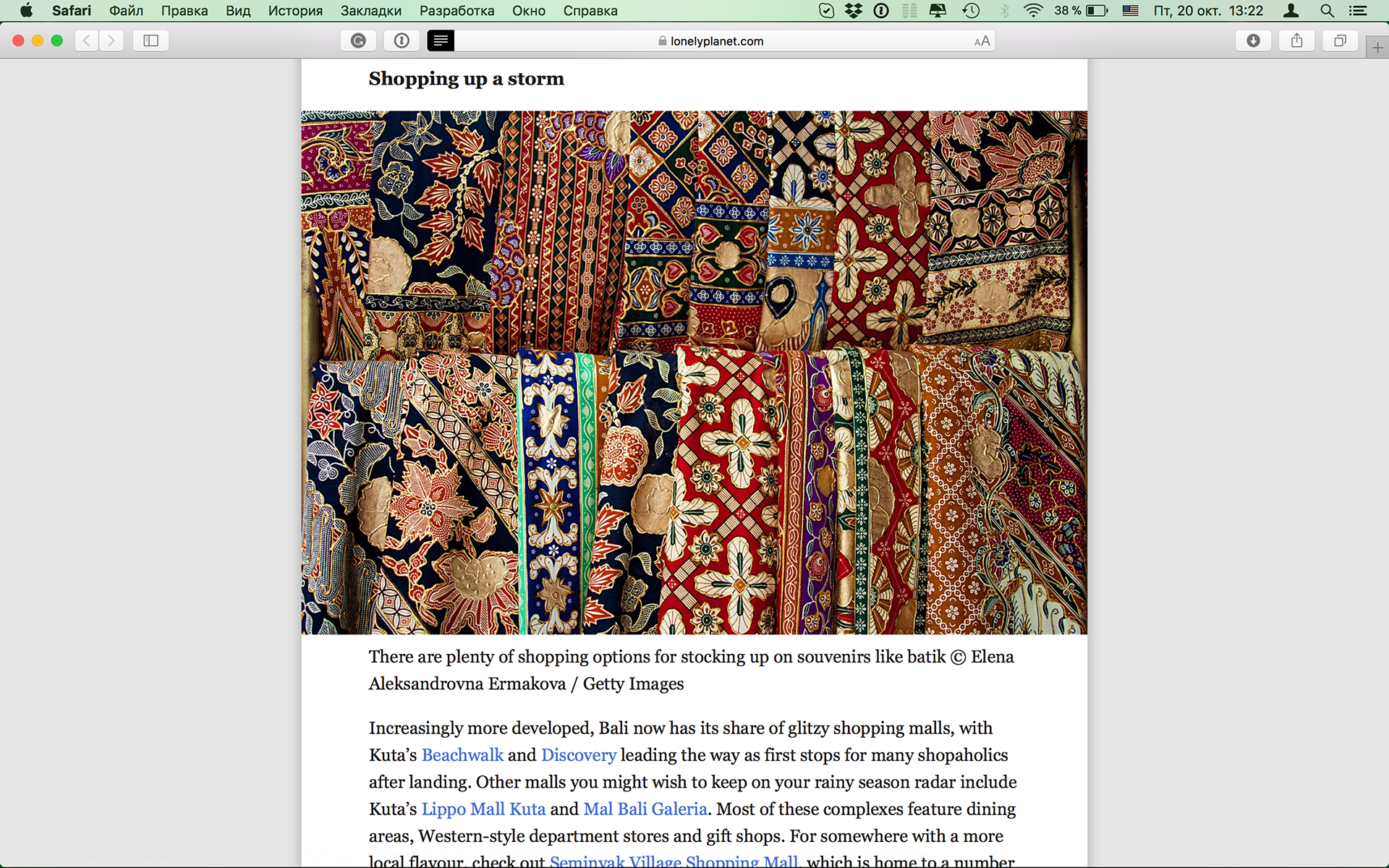The width and height of the screenshot is (1389, 868).
Task: Open the Lippo Mall Kuta link
Action: 483,809
